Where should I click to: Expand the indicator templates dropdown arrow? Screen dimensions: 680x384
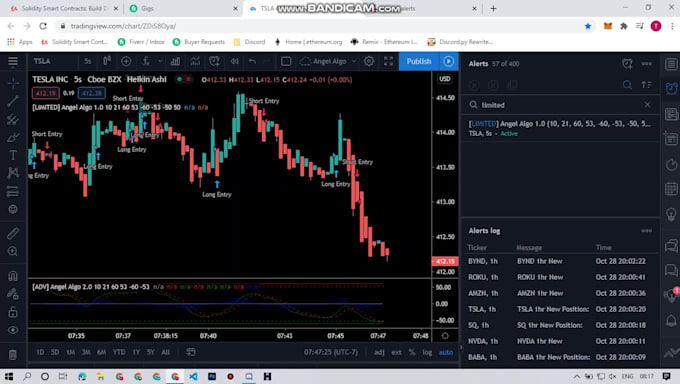point(160,61)
